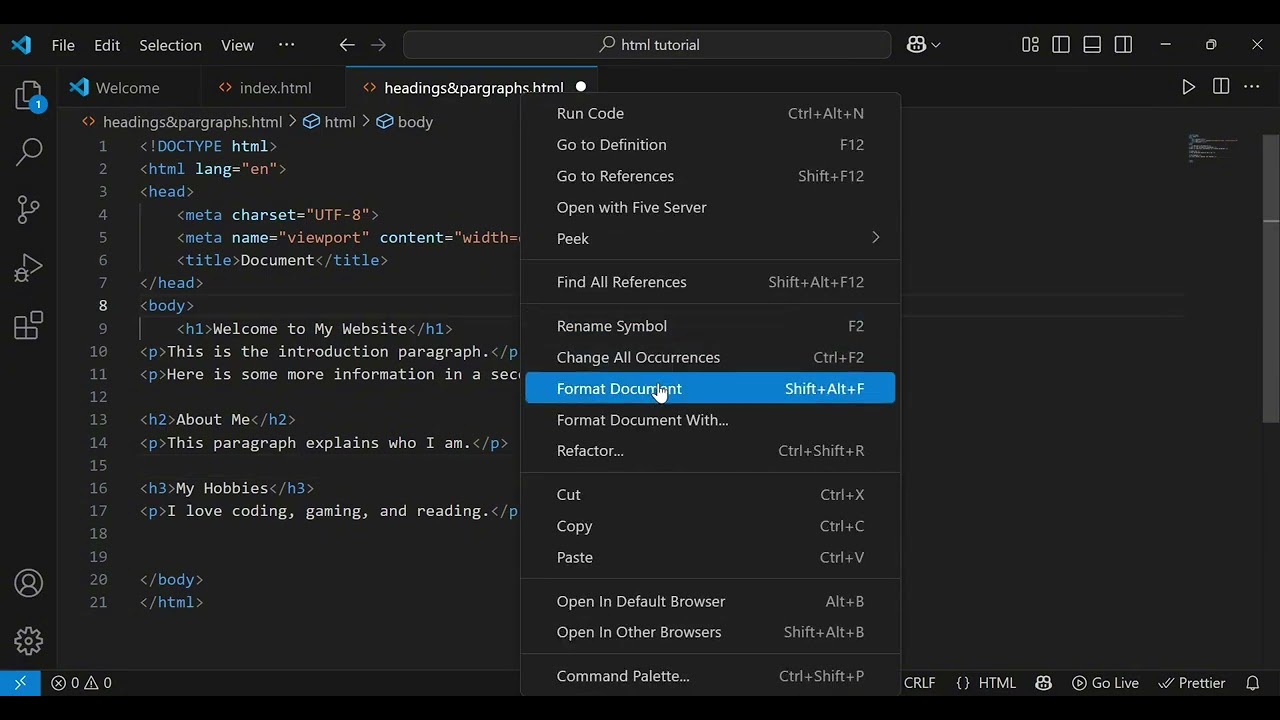
Task: Expand the Peek submenu arrow
Action: point(875,238)
